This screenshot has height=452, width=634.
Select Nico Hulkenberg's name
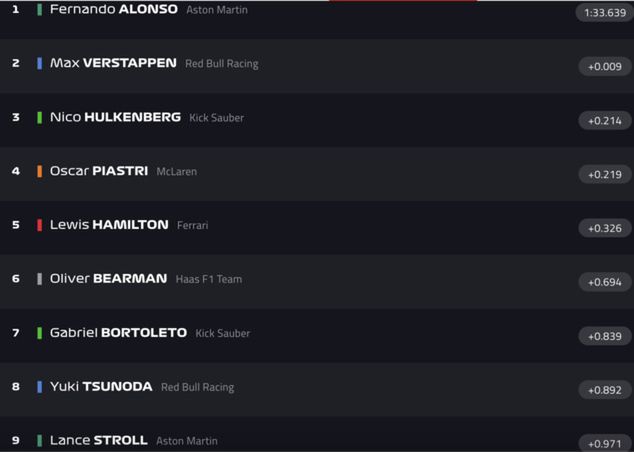115,117
